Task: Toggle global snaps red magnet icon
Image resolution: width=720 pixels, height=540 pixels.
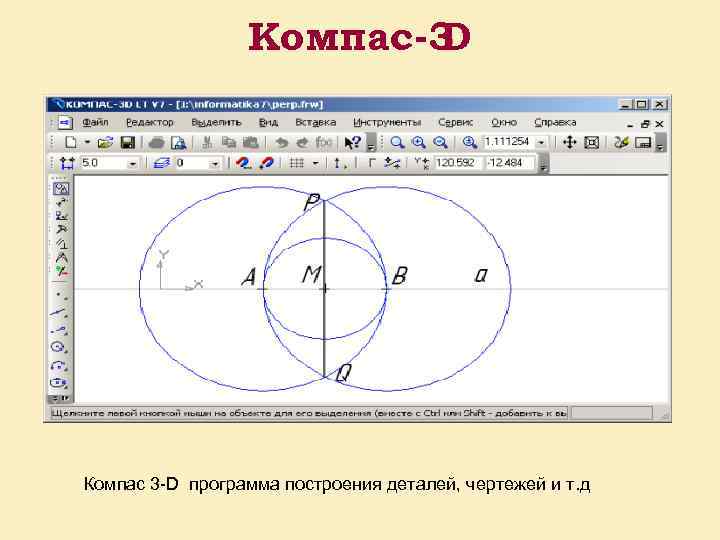Action: click(243, 163)
